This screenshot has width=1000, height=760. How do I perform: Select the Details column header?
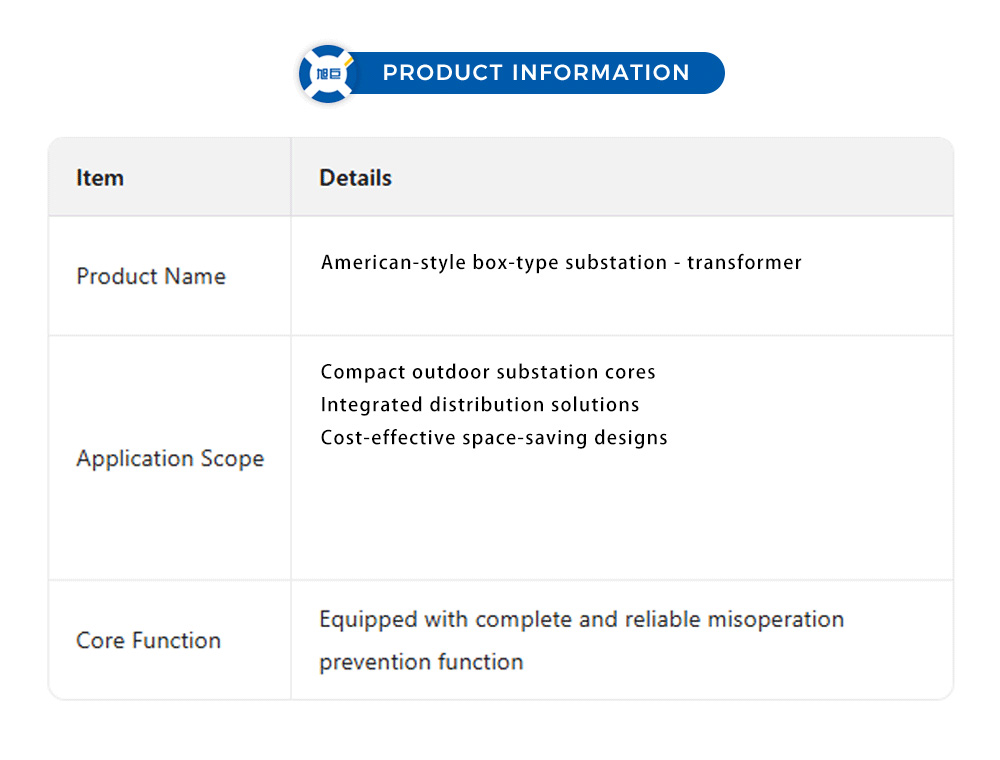coord(355,178)
